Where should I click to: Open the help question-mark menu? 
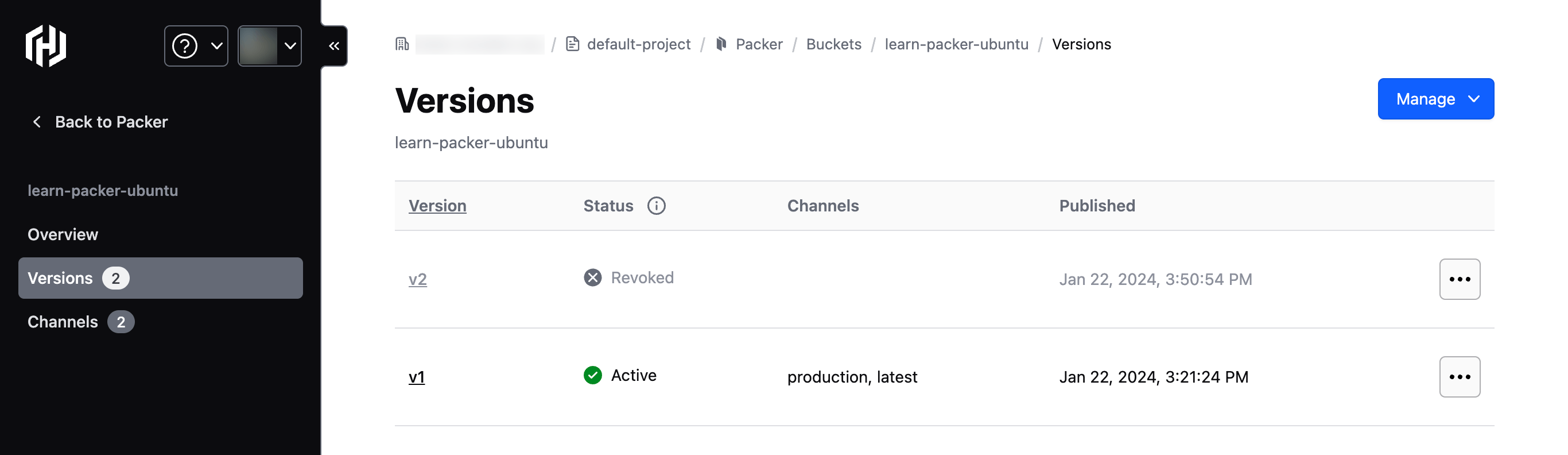pyautogui.click(x=195, y=46)
